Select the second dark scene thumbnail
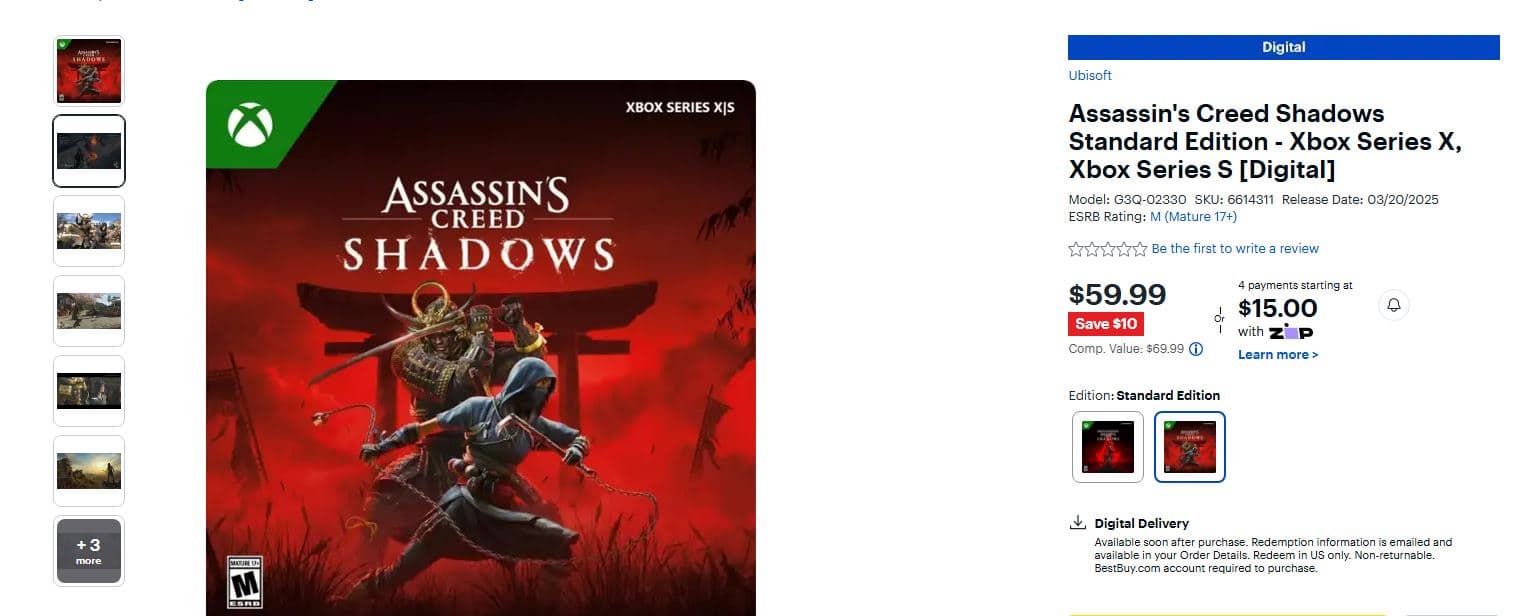Image resolution: width=1539 pixels, height=616 pixels. pyautogui.click(x=89, y=151)
